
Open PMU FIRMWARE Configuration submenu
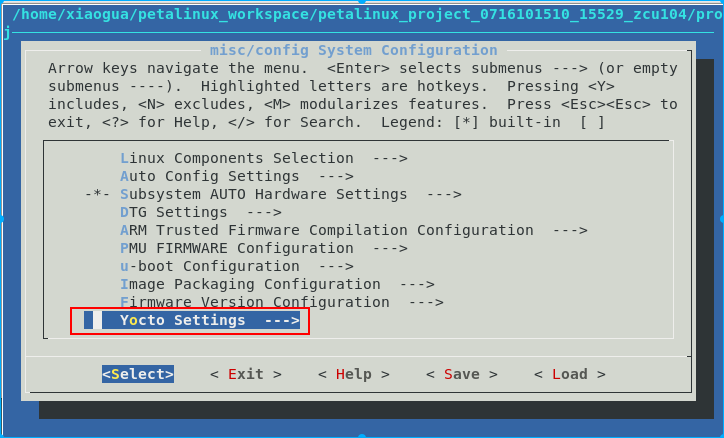coord(264,248)
